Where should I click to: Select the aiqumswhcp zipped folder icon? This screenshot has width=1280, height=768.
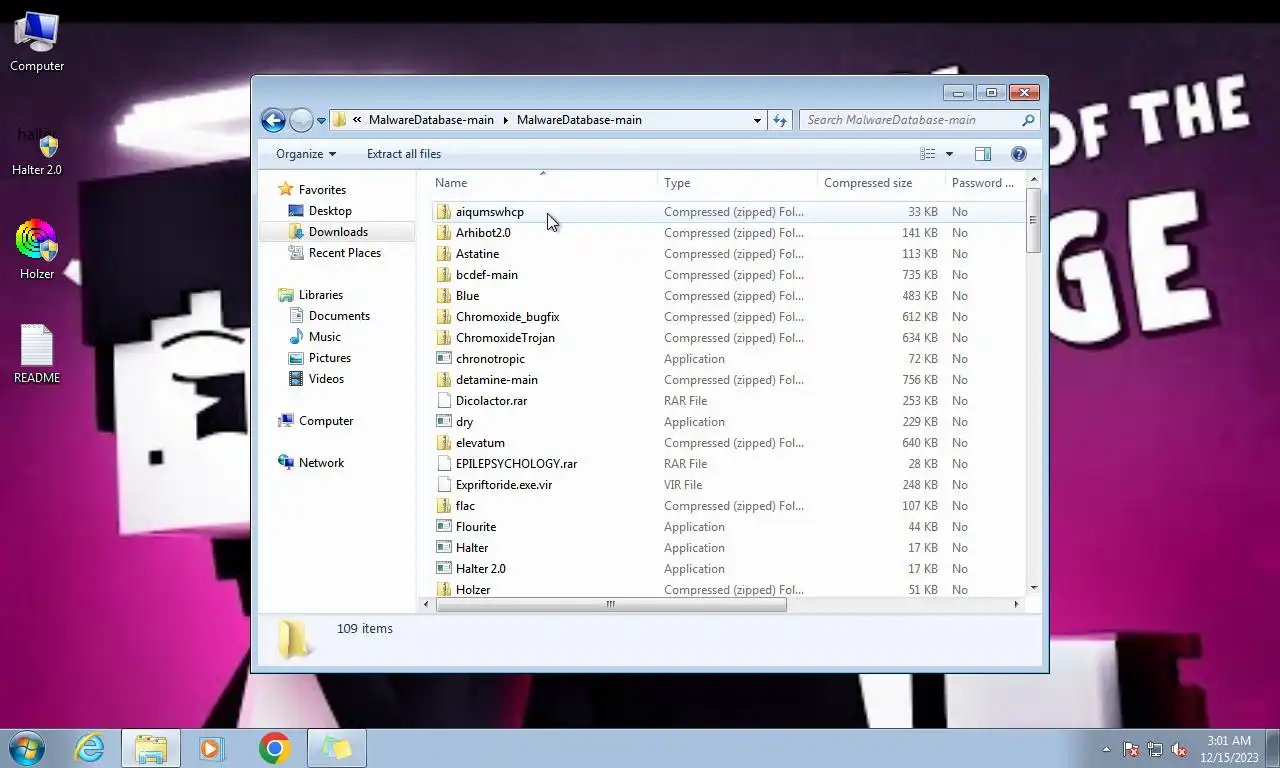(444, 212)
